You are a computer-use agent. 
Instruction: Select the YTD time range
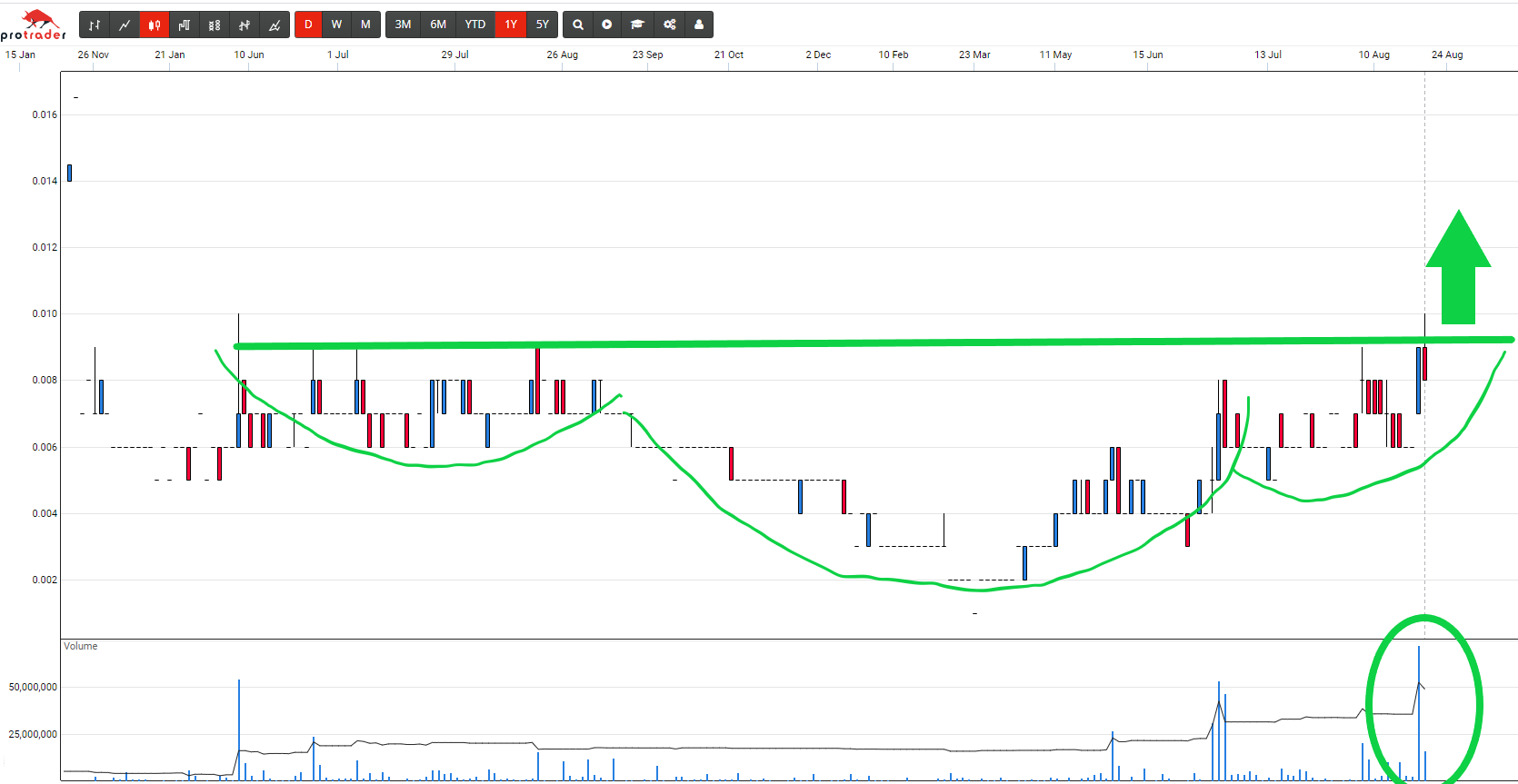[475, 25]
